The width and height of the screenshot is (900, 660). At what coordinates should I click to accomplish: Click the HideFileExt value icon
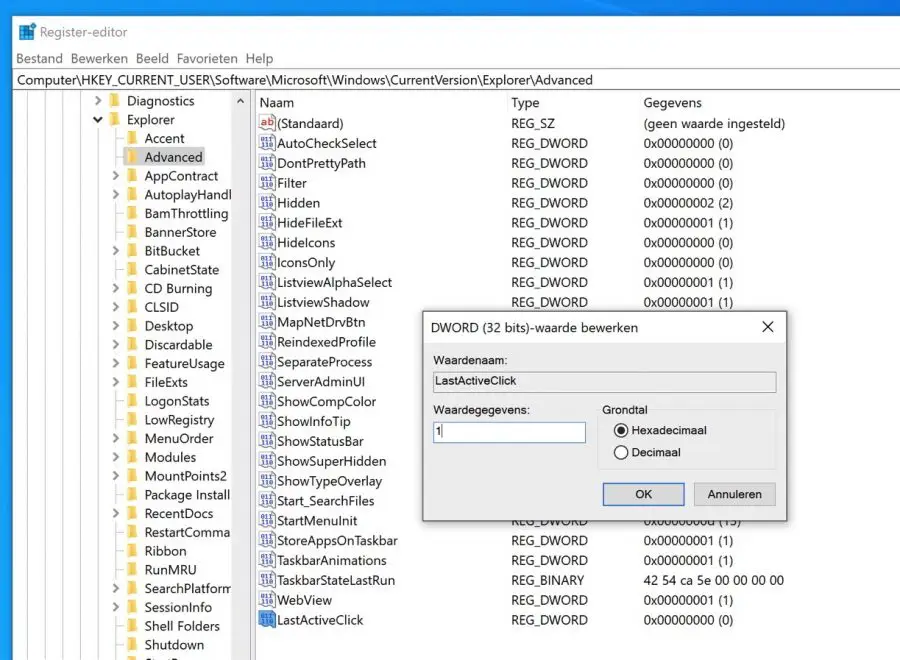pyautogui.click(x=267, y=223)
